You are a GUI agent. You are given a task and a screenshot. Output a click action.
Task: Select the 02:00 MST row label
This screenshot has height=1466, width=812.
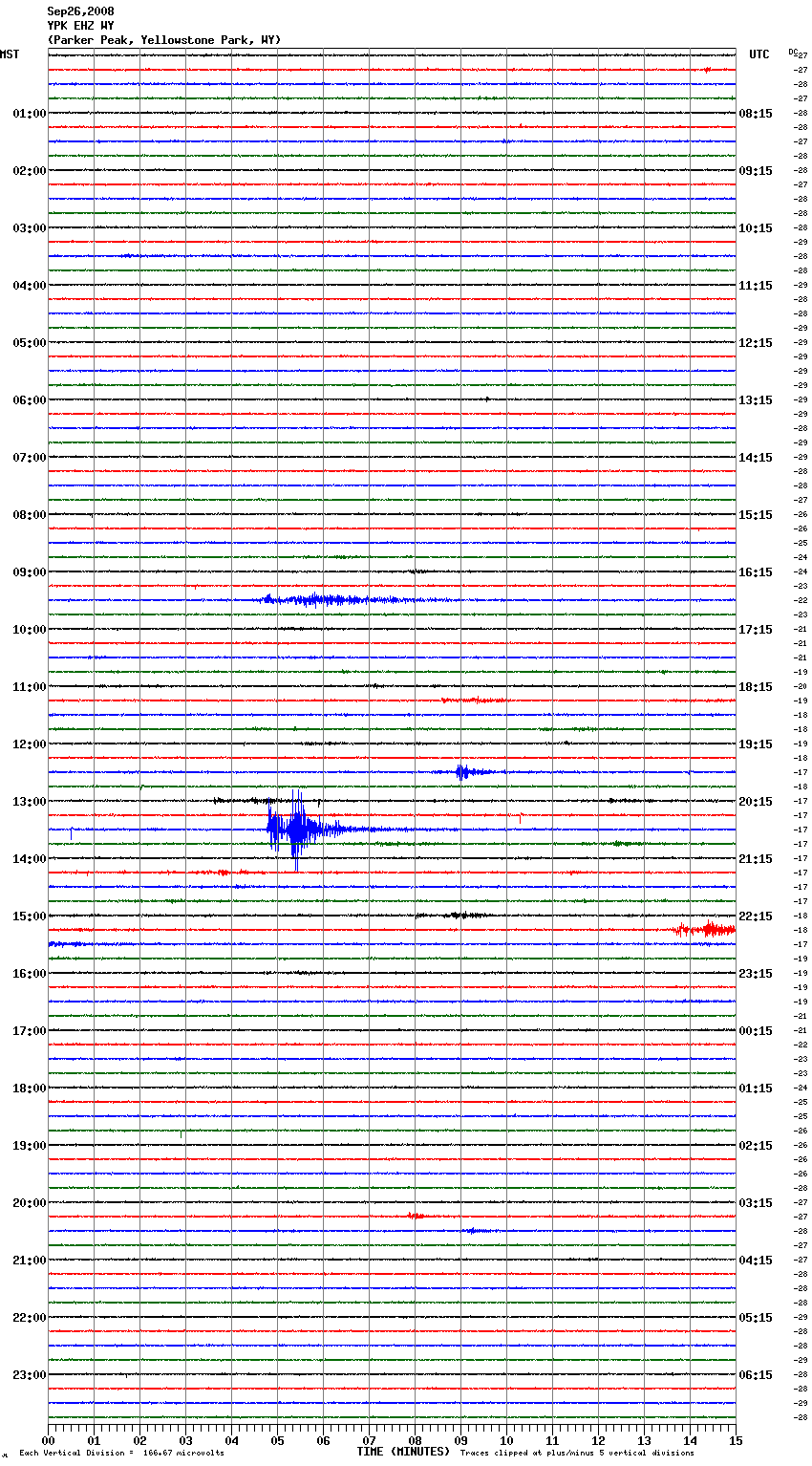(x=30, y=171)
